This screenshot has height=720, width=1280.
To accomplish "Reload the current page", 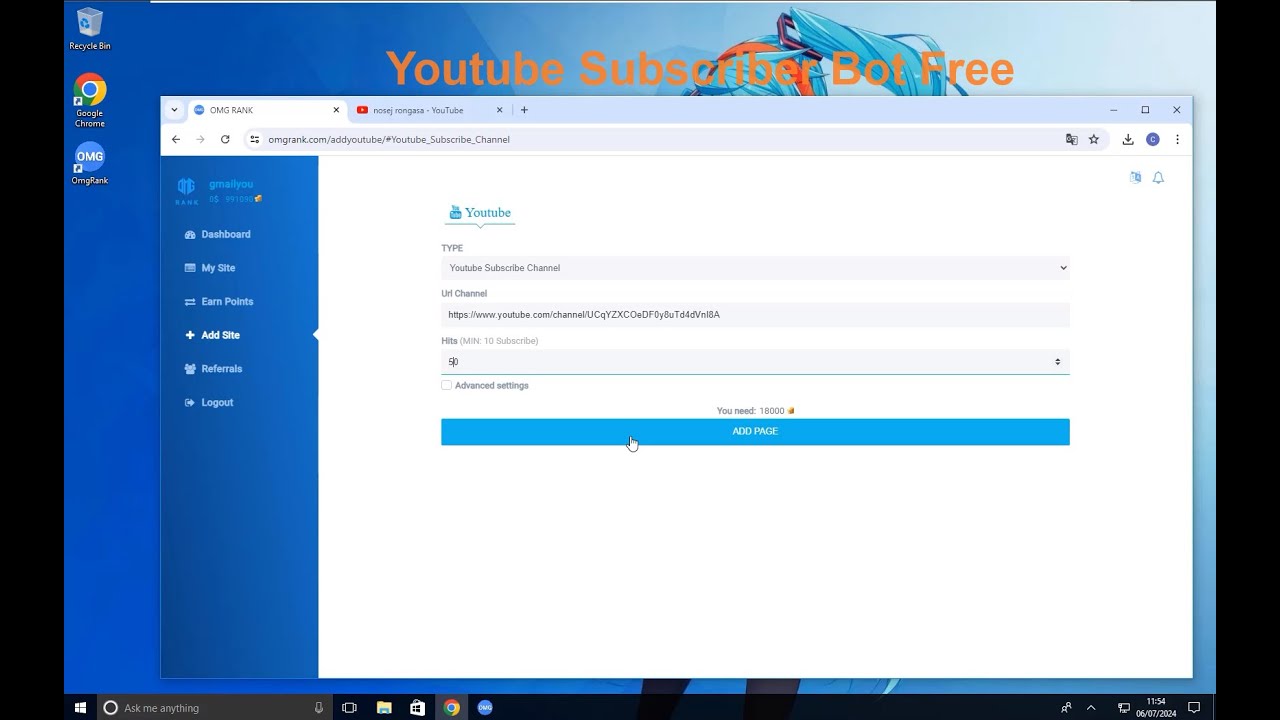I will coord(225,139).
